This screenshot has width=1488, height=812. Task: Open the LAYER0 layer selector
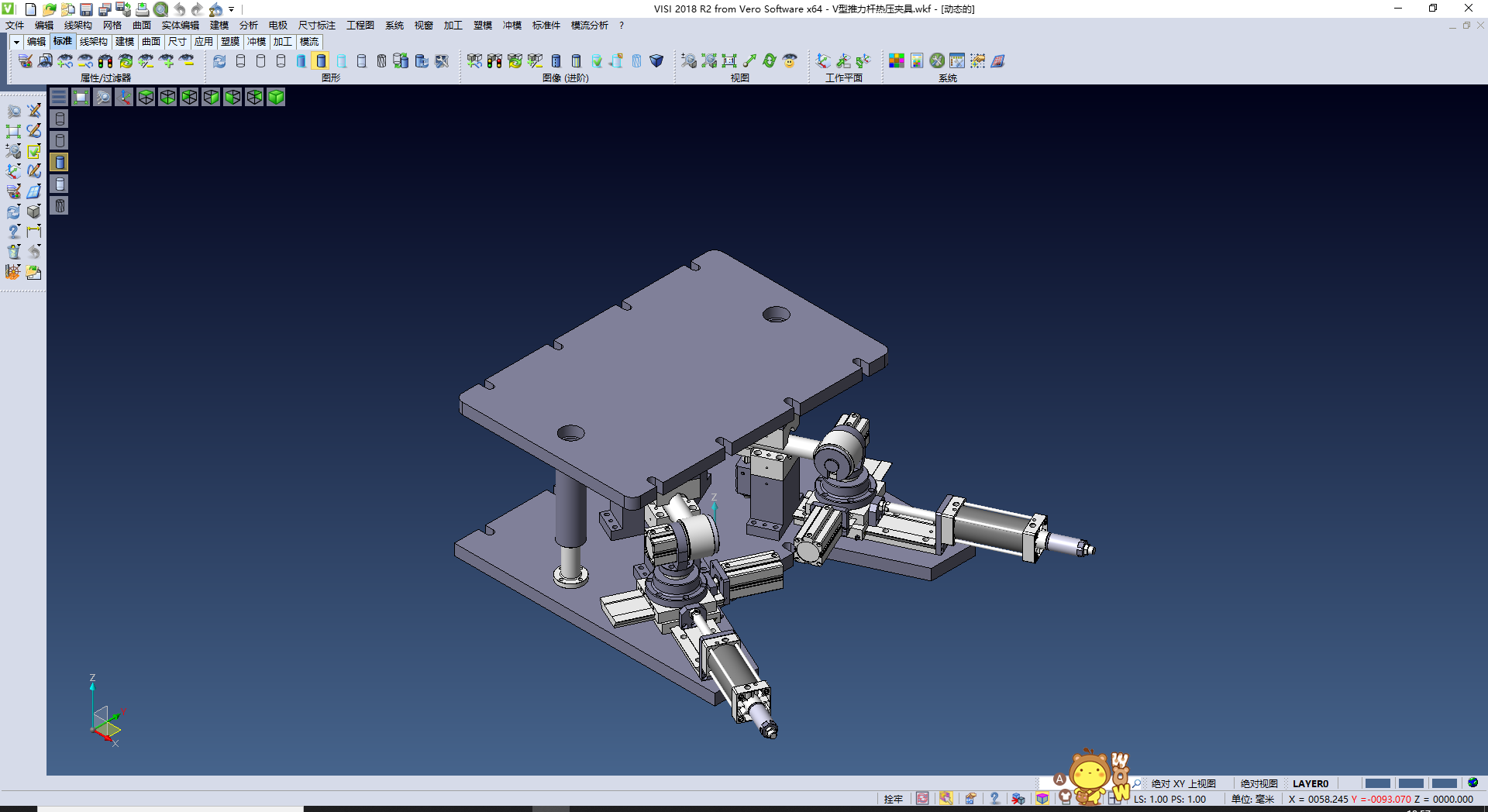(1310, 783)
